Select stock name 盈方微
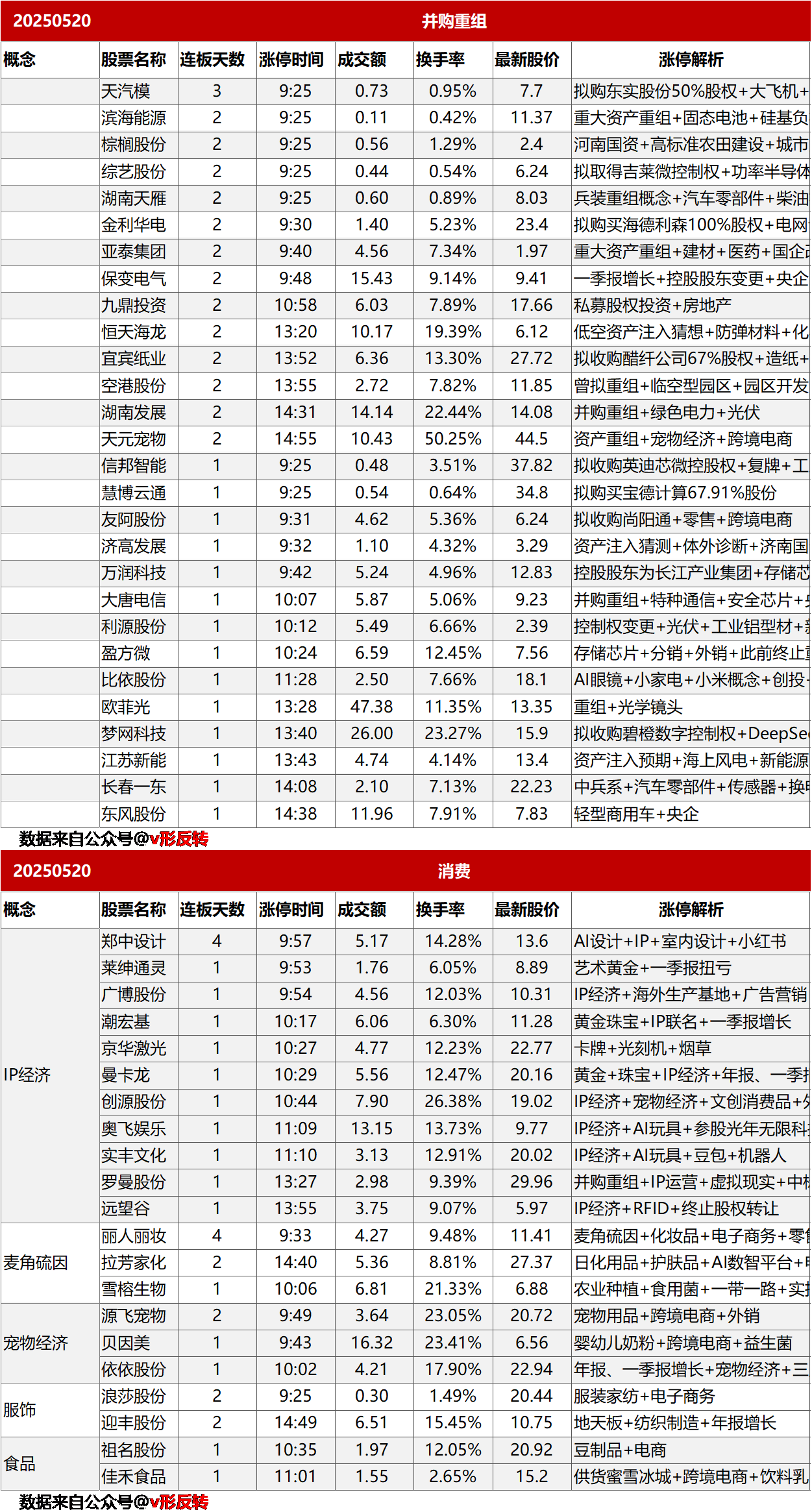Viewport: 812px width, 1512px height. [x=125, y=653]
